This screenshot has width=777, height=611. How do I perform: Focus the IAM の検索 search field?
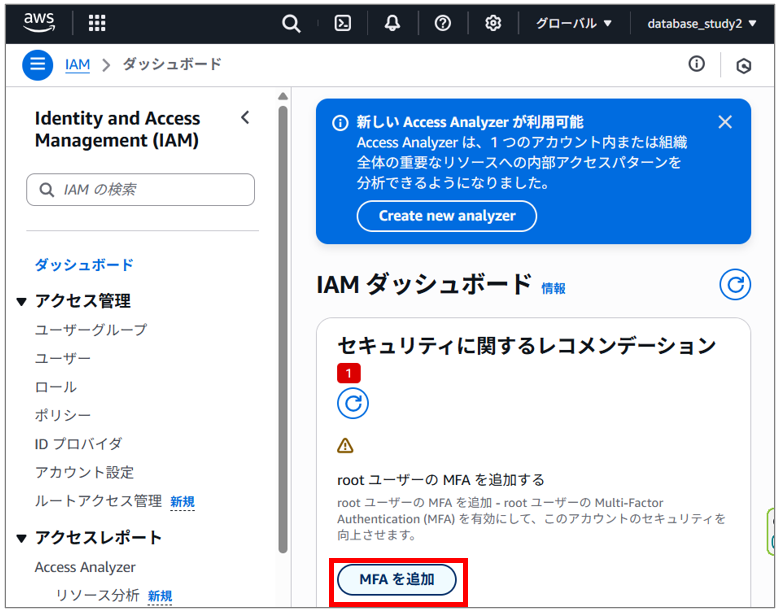point(140,189)
